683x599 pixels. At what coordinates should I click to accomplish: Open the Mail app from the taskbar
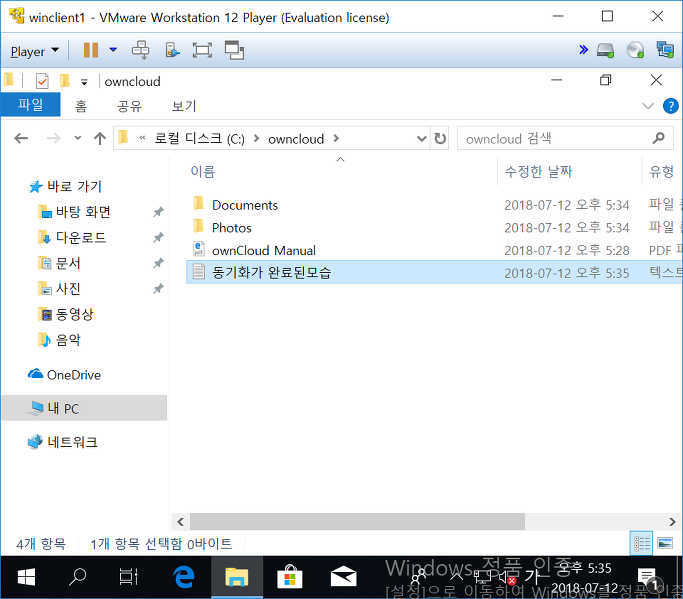click(x=343, y=578)
